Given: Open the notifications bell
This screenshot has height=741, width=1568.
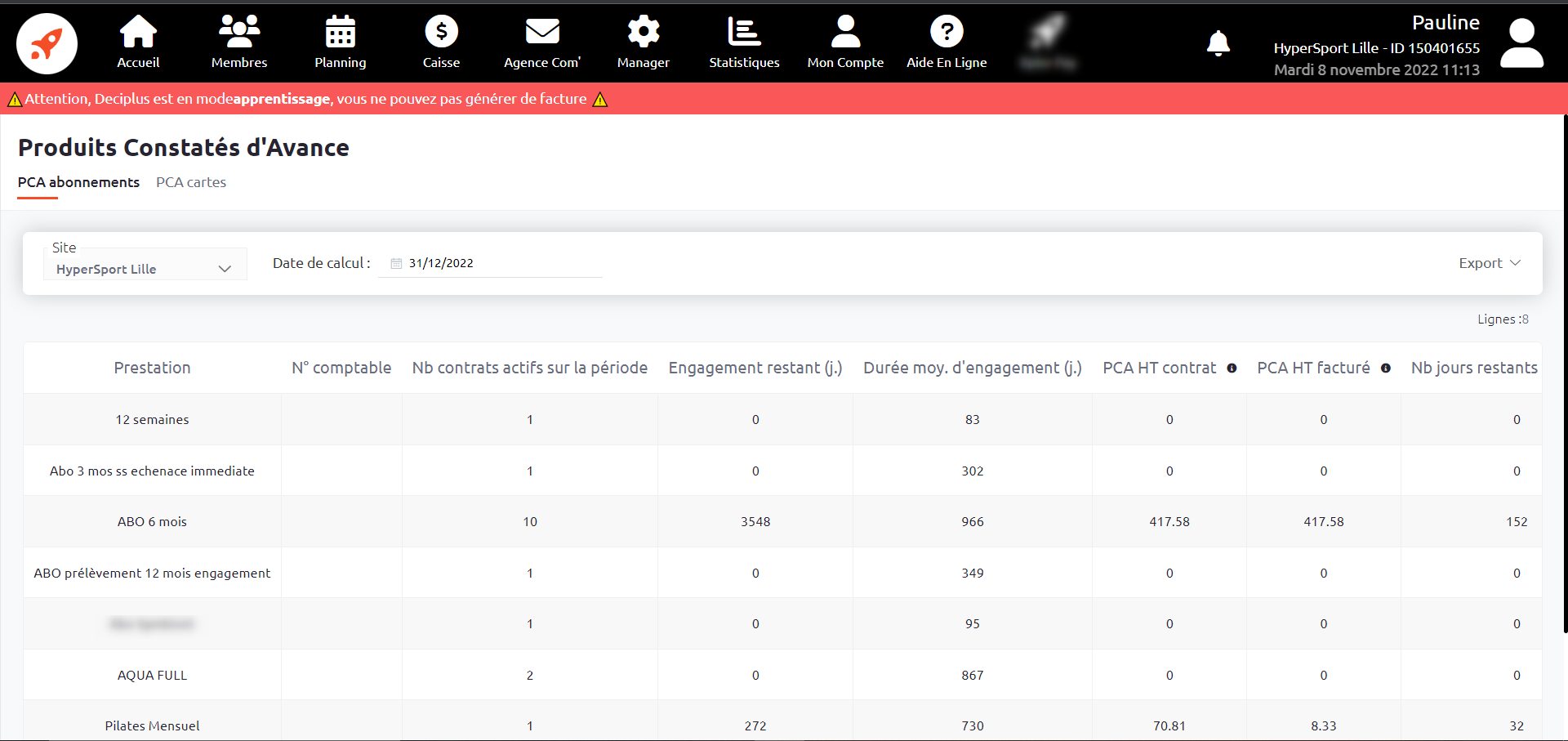Looking at the screenshot, I should pyautogui.click(x=1218, y=42).
